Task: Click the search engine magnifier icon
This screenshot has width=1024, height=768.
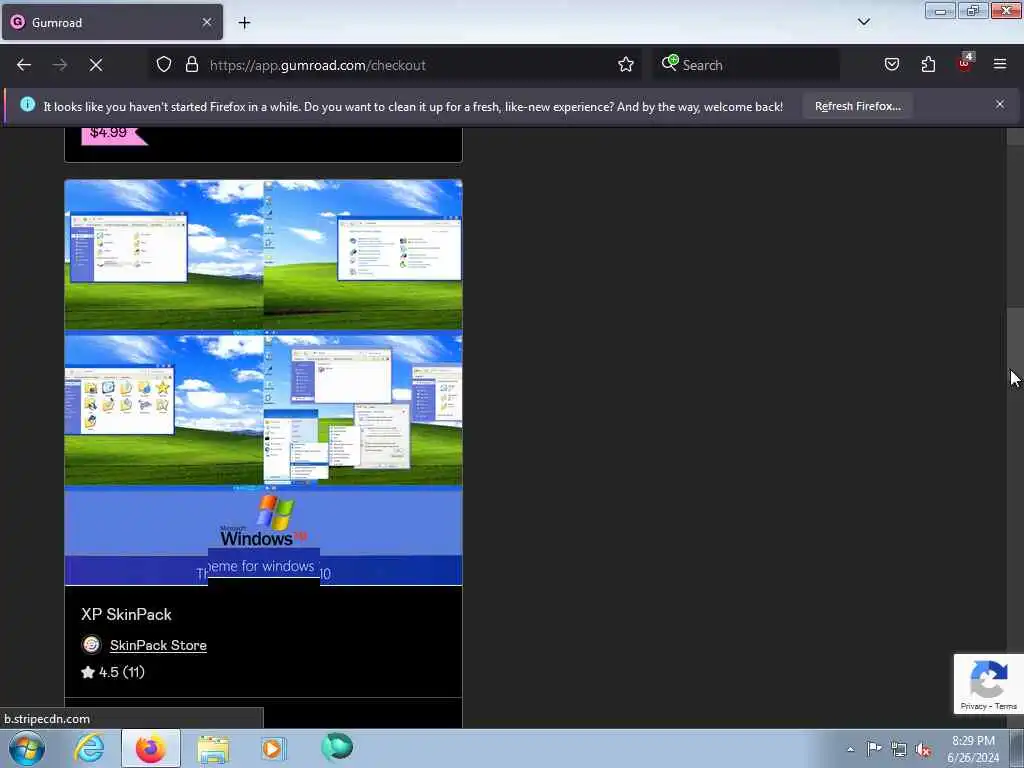Action: [669, 63]
